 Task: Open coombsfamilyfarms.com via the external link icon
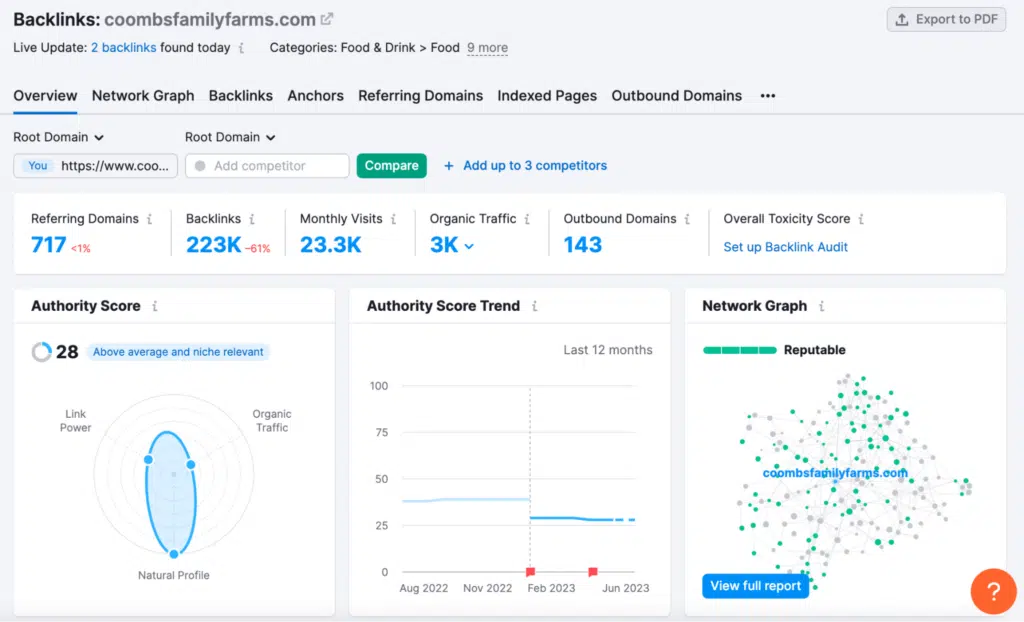tap(324, 18)
